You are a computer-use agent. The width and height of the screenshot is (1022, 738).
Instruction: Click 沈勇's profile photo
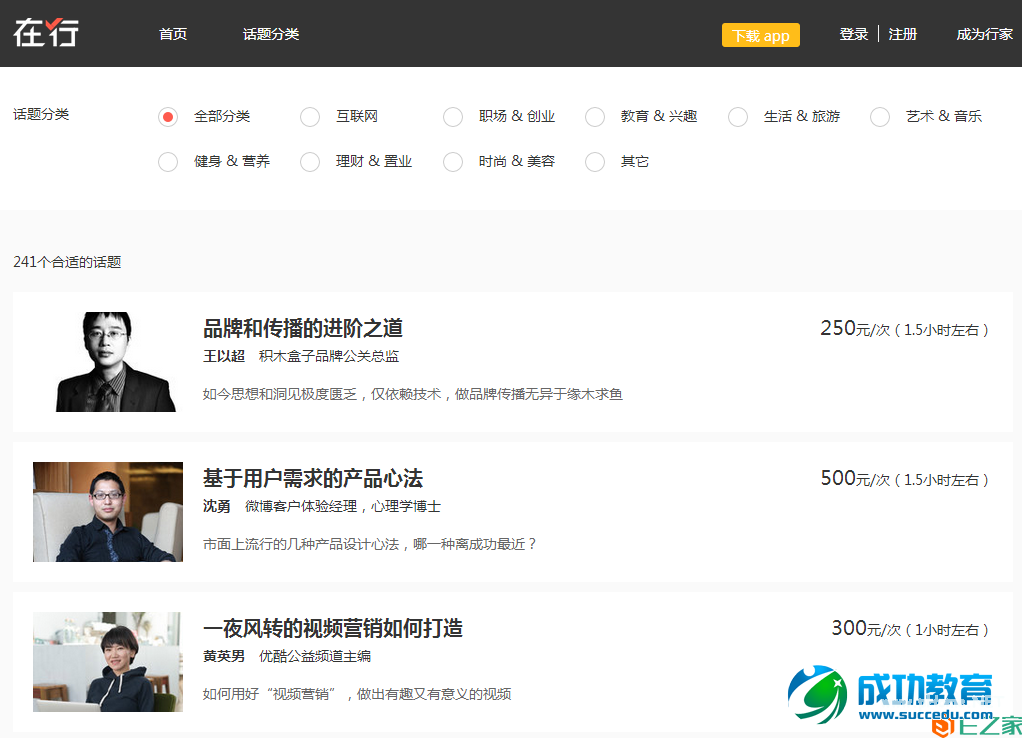coord(107,512)
